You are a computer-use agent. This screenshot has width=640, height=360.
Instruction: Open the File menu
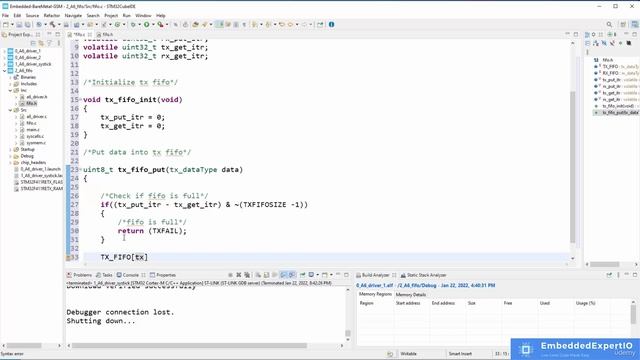coord(5,16)
